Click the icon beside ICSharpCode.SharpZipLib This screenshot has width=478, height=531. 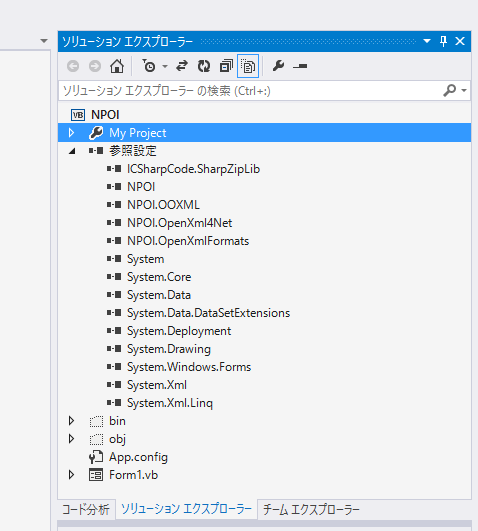[x=114, y=169]
